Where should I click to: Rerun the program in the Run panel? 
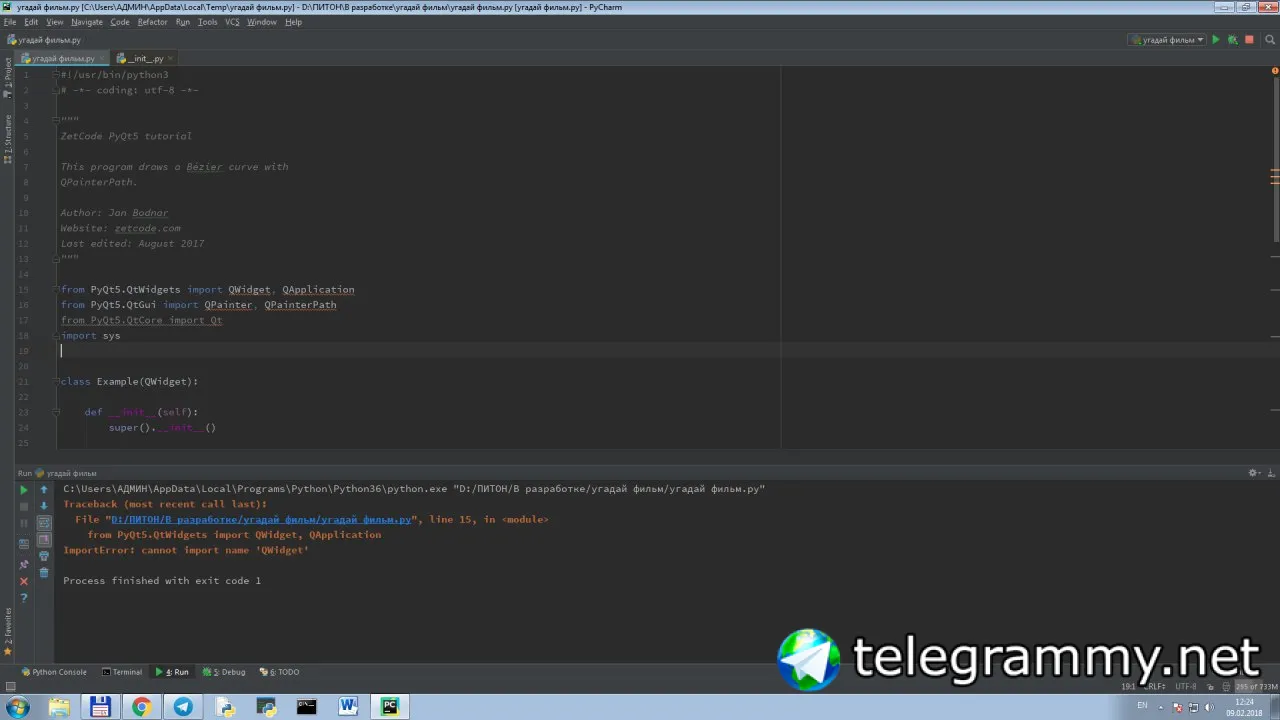click(24, 490)
